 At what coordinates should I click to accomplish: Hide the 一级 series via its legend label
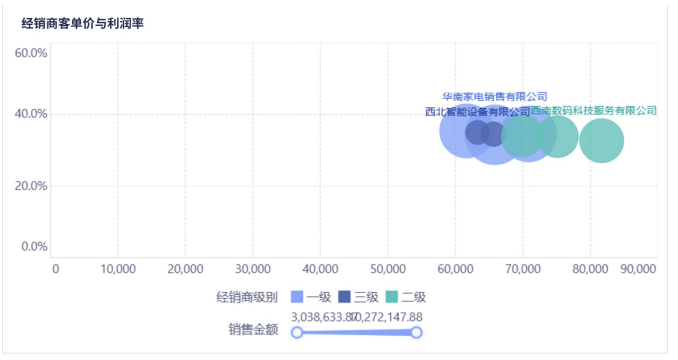(319, 297)
